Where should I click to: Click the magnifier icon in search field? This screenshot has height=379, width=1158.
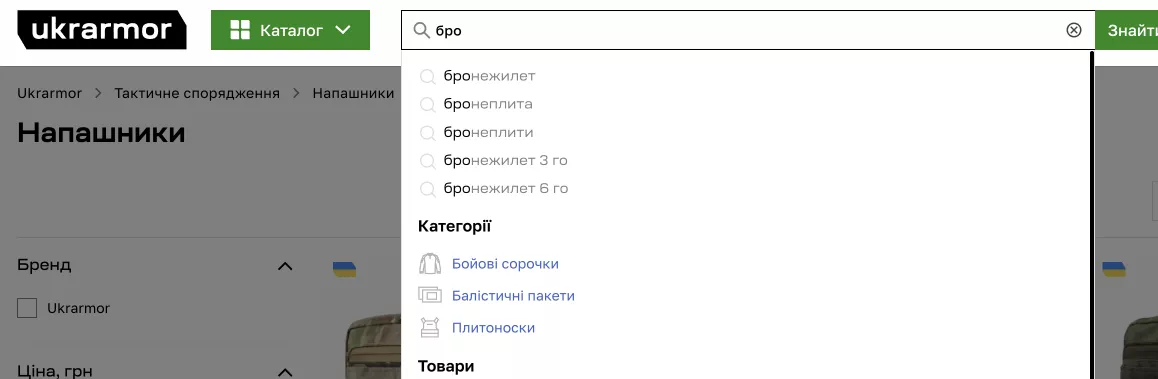[421, 30]
